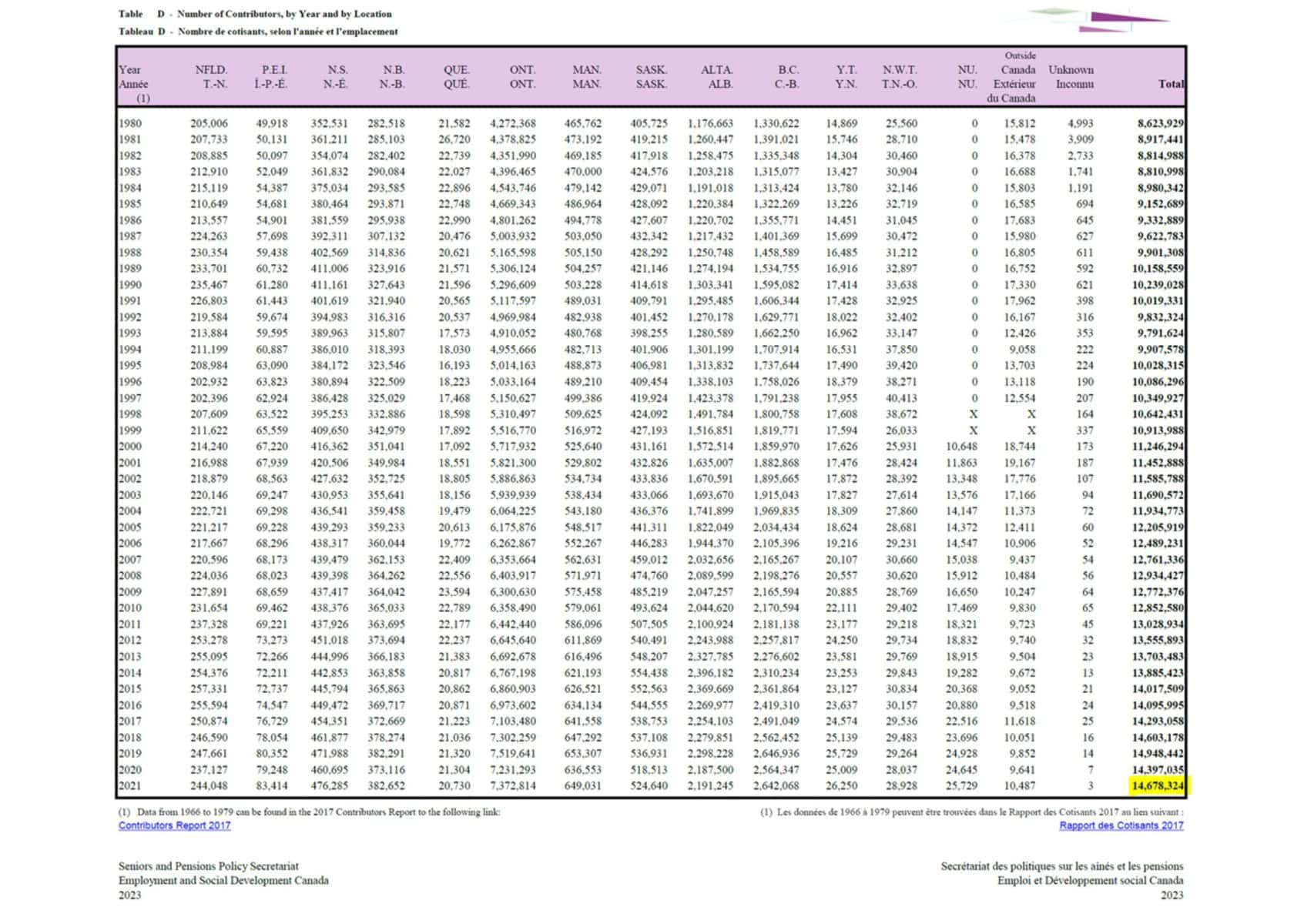Select Quebec value 21,582 for 1980
This screenshot has width=1294, height=924.
(454, 123)
